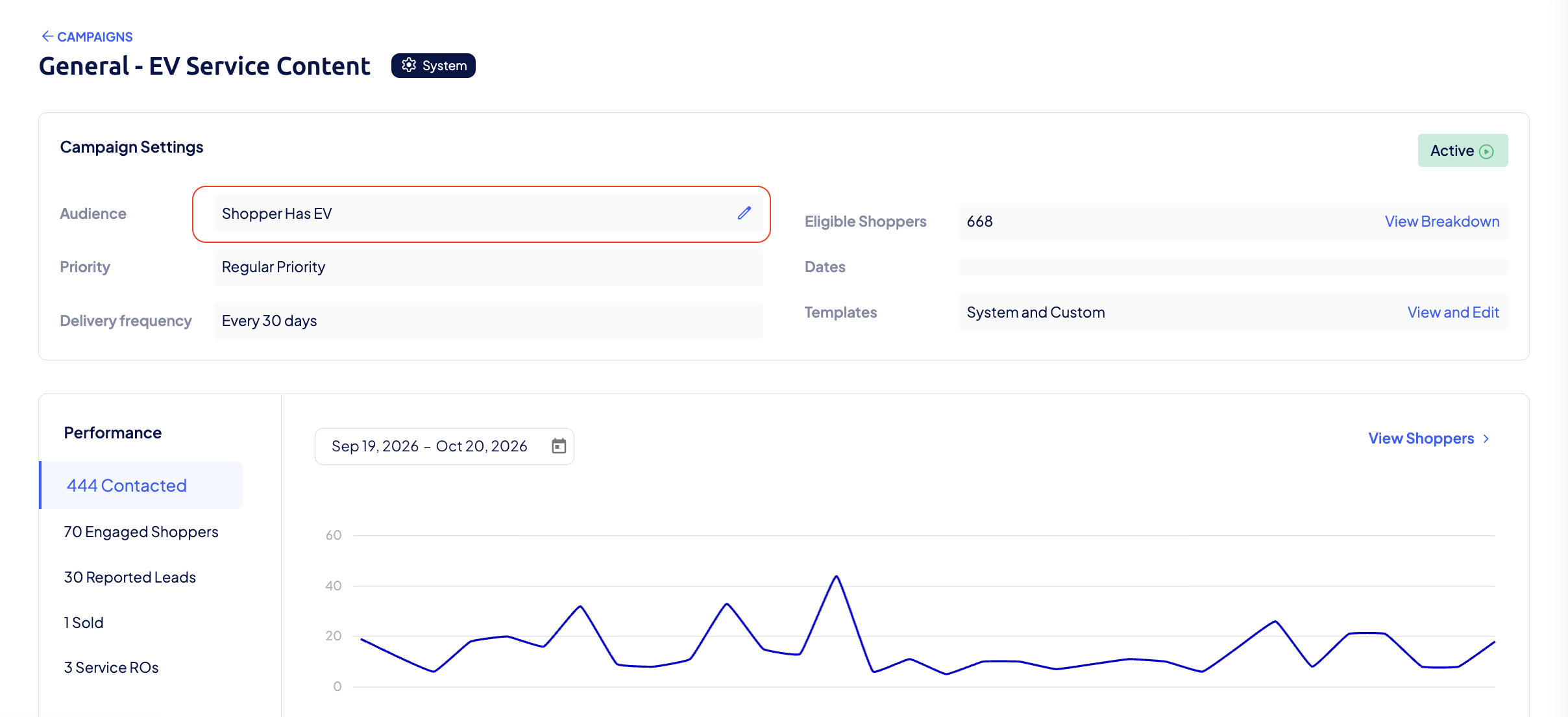Select the 30 Reported Leads tab

click(130, 577)
